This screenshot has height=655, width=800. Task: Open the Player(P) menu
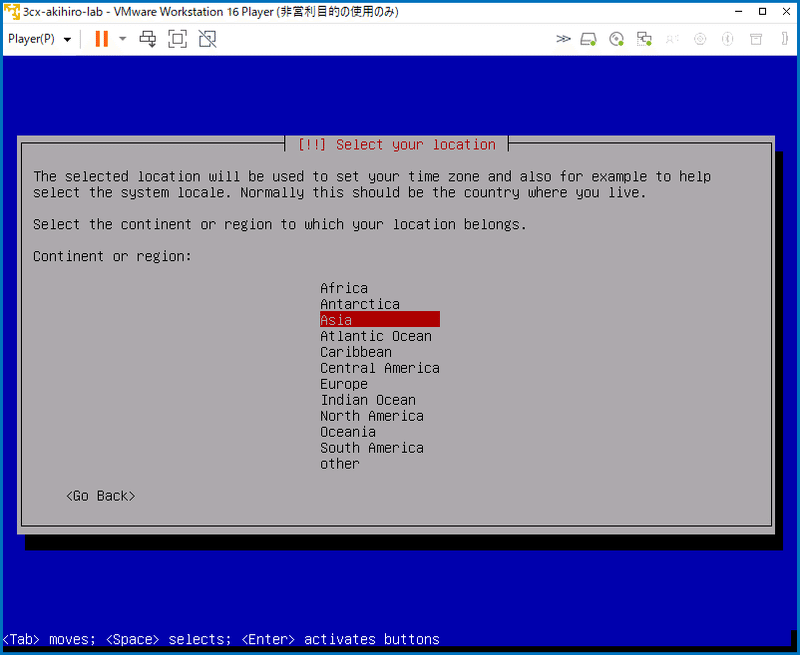pos(39,39)
